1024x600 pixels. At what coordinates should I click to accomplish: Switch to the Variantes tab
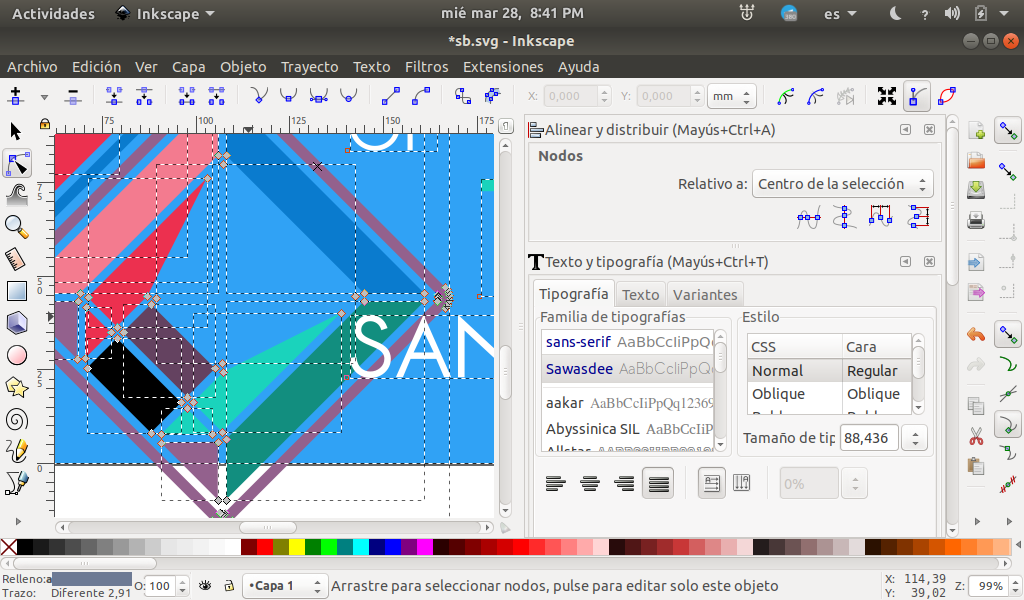coord(705,294)
